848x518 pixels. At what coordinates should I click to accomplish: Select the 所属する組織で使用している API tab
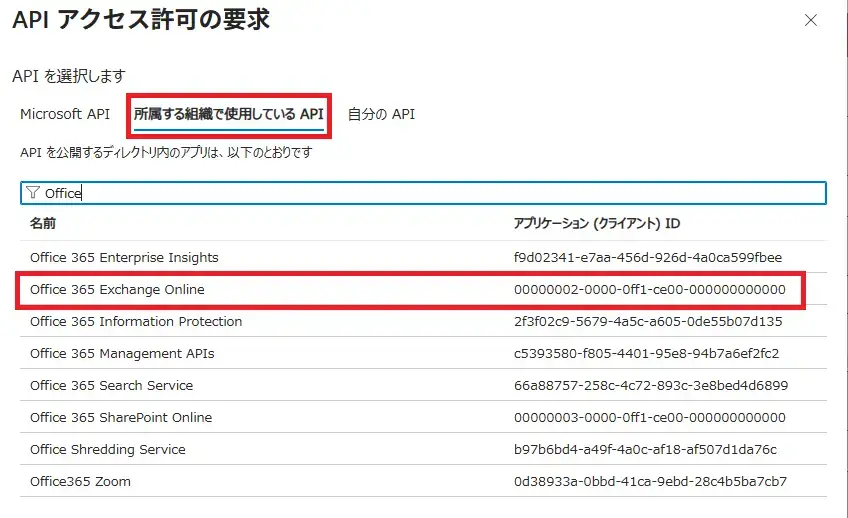tap(229, 114)
